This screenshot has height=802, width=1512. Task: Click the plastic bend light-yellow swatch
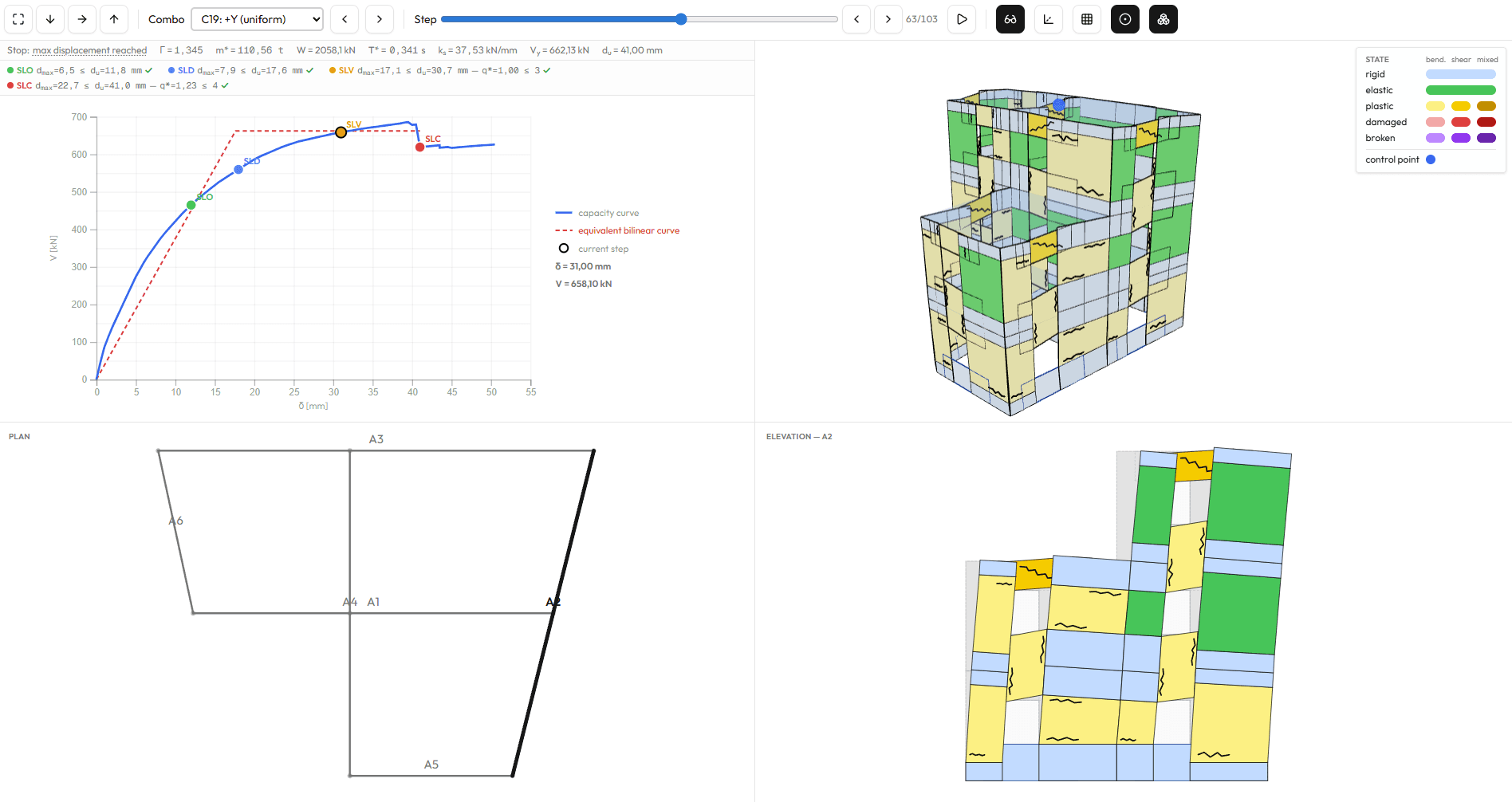(1435, 106)
